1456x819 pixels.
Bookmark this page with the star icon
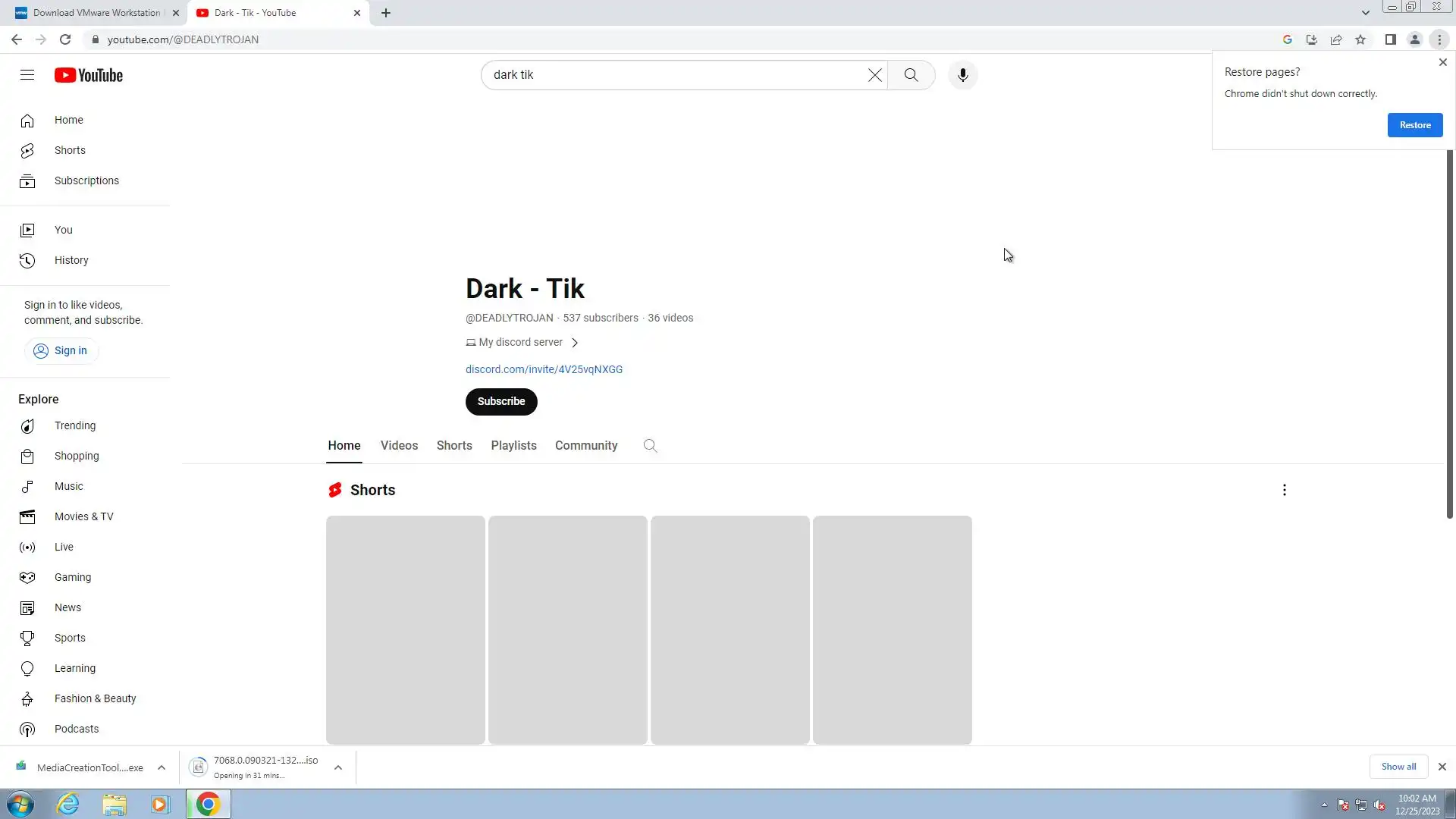(x=1360, y=39)
